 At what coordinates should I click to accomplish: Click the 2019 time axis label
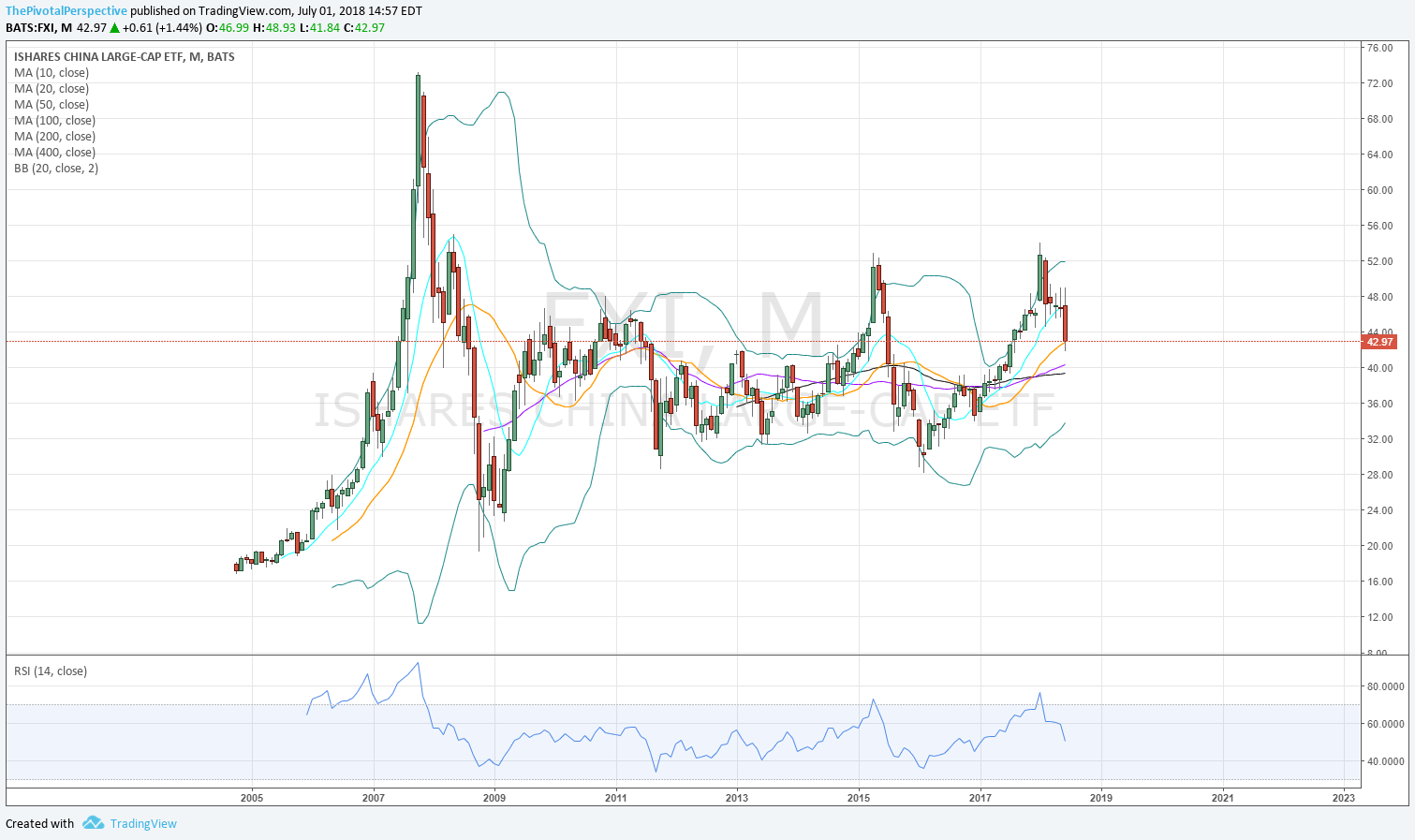(1101, 798)
